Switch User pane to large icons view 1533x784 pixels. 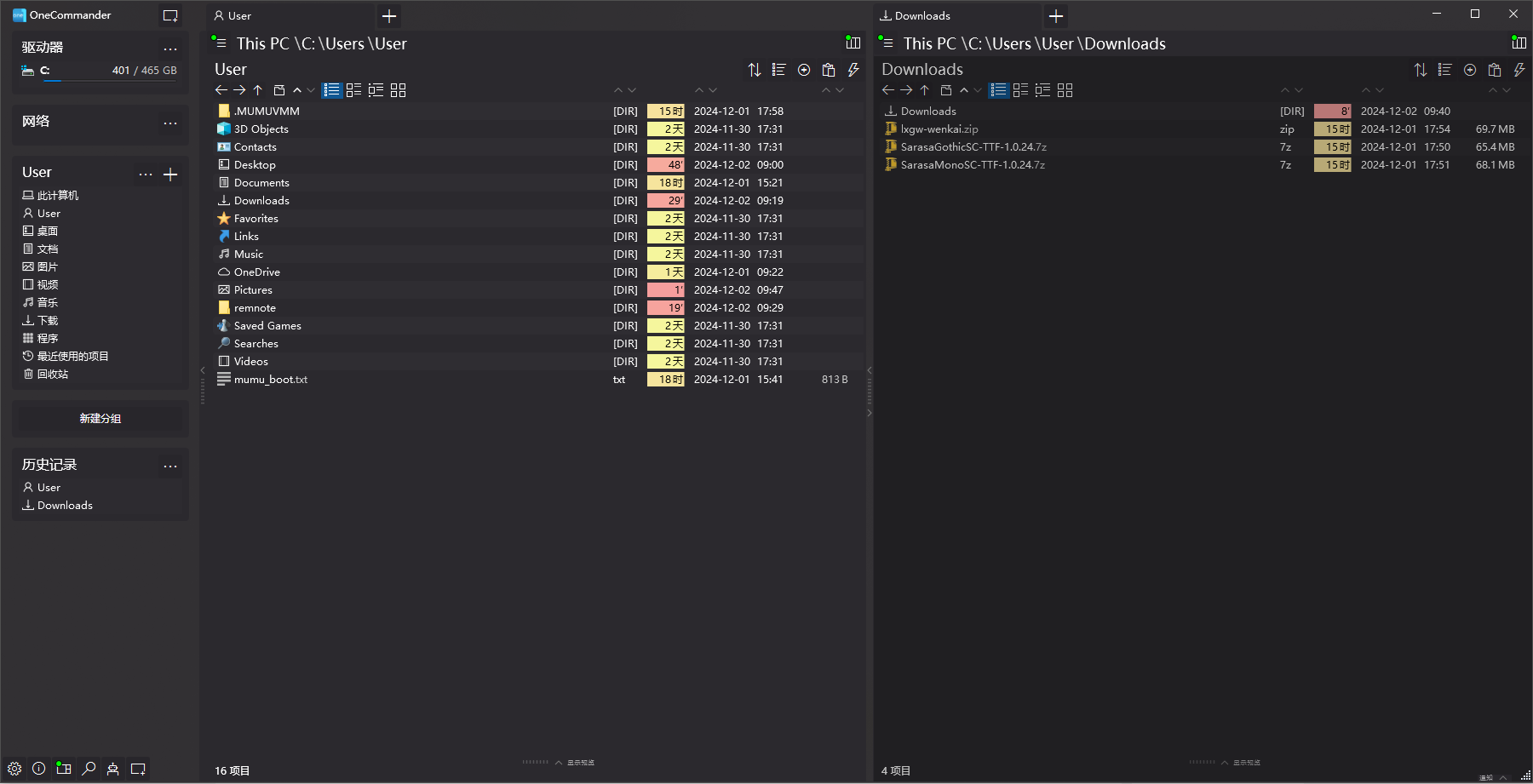(399, 90)
